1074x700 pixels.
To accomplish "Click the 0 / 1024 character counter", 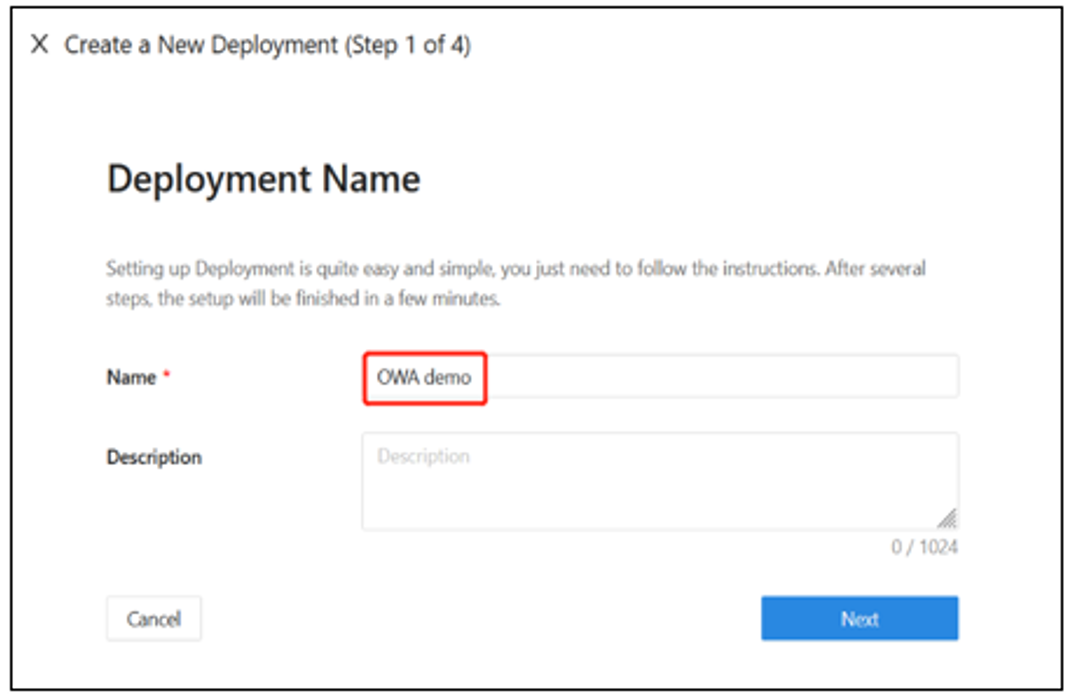I will pyautogui.click(x=924, y=547).
